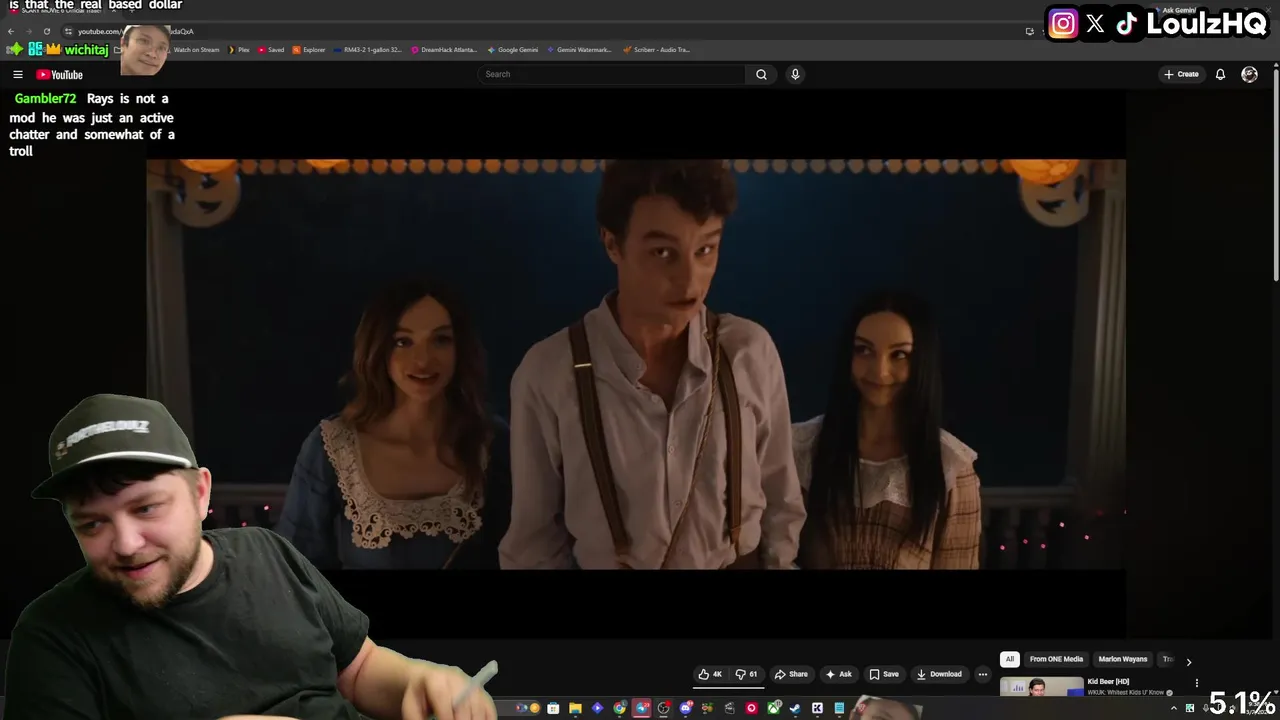Open the Kid Beer [HD] video thumbnail
This screenshot has width=1280, height=720.
click(x=1041, y=687)
